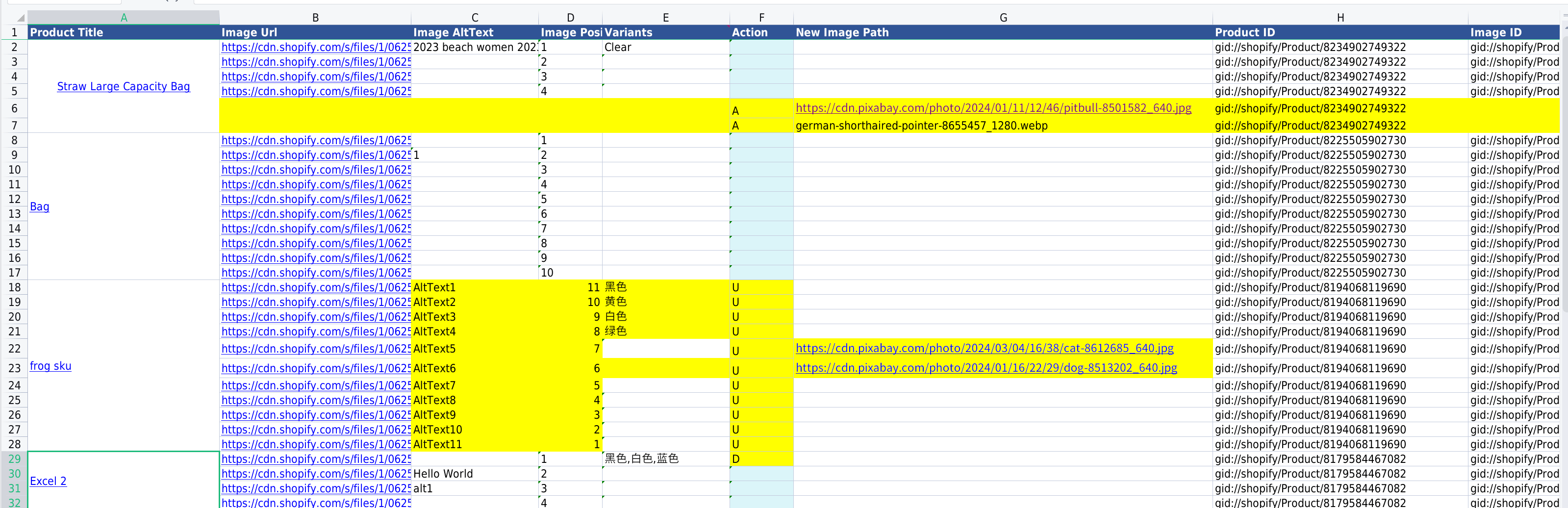Select the Product ID header cell
The image size is (1568, 508).
[1340, 32]
